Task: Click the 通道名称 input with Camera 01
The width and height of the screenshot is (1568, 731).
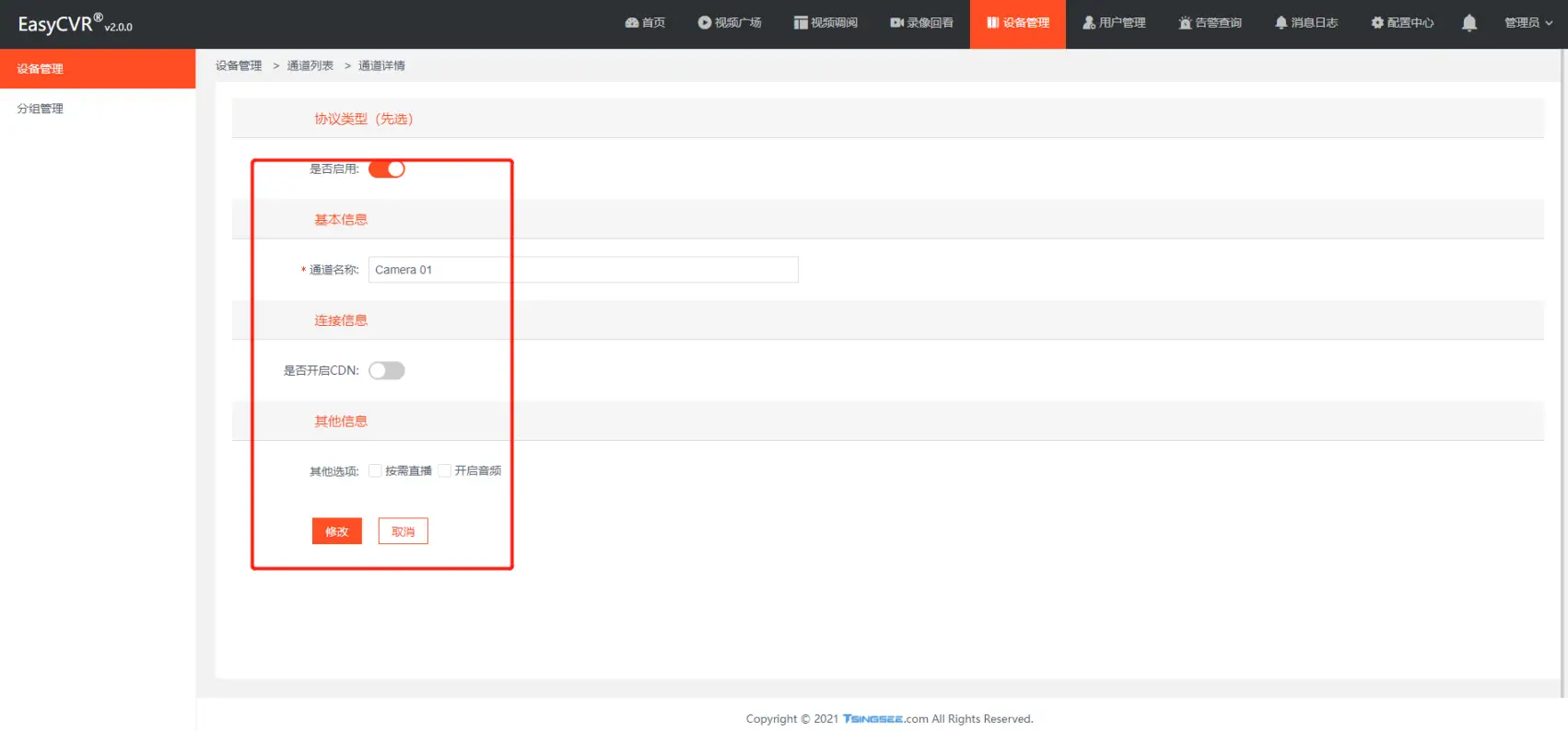Action: coord(582,270)
